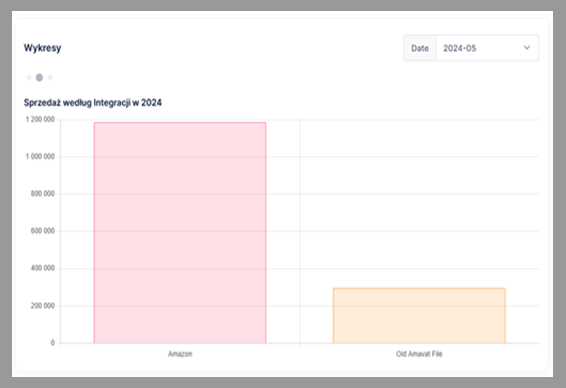The height and width of the screenshot is (388, 566).
Task: Select the pink Amazon bar
Action: (180, 233)
